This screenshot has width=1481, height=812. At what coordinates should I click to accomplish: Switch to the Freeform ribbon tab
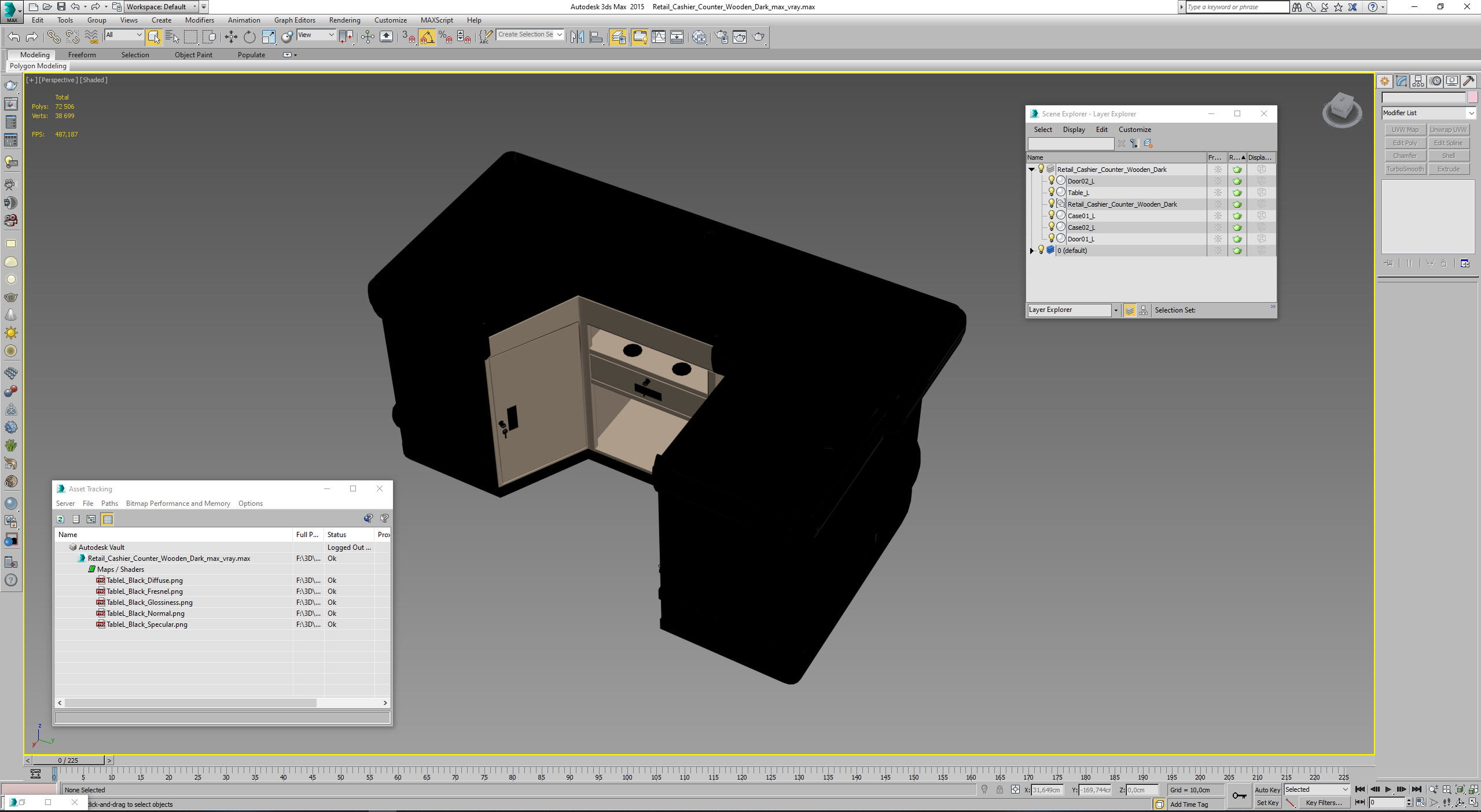click(82, 55)
